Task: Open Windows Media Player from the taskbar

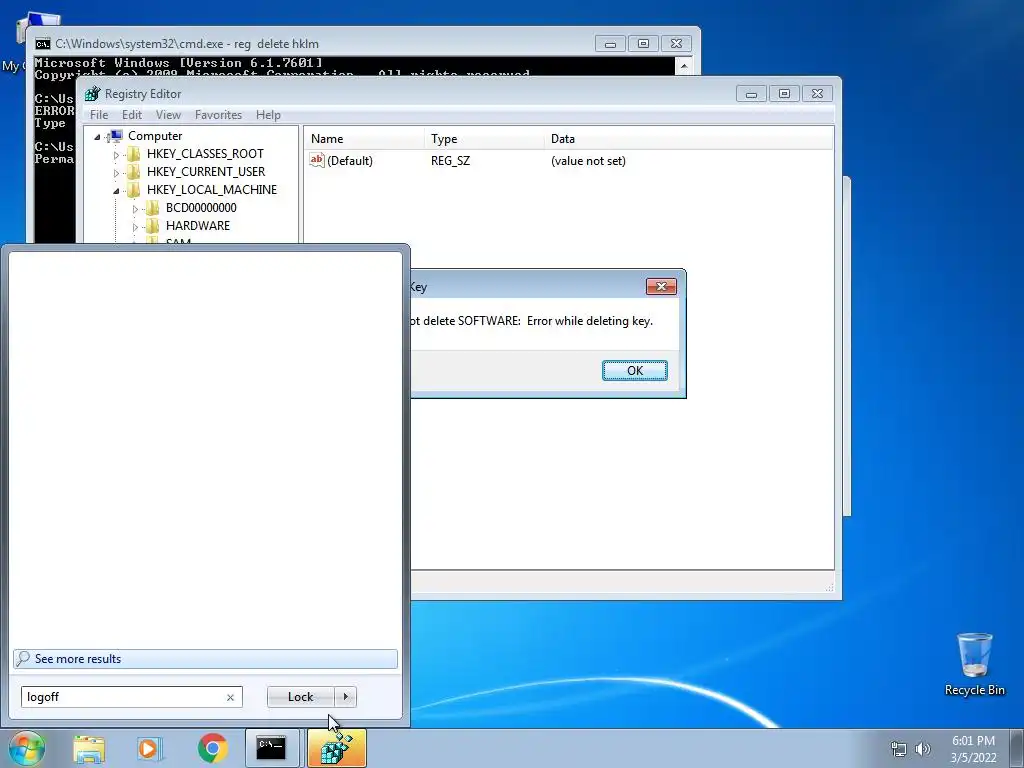Action: tap(150, 748)
